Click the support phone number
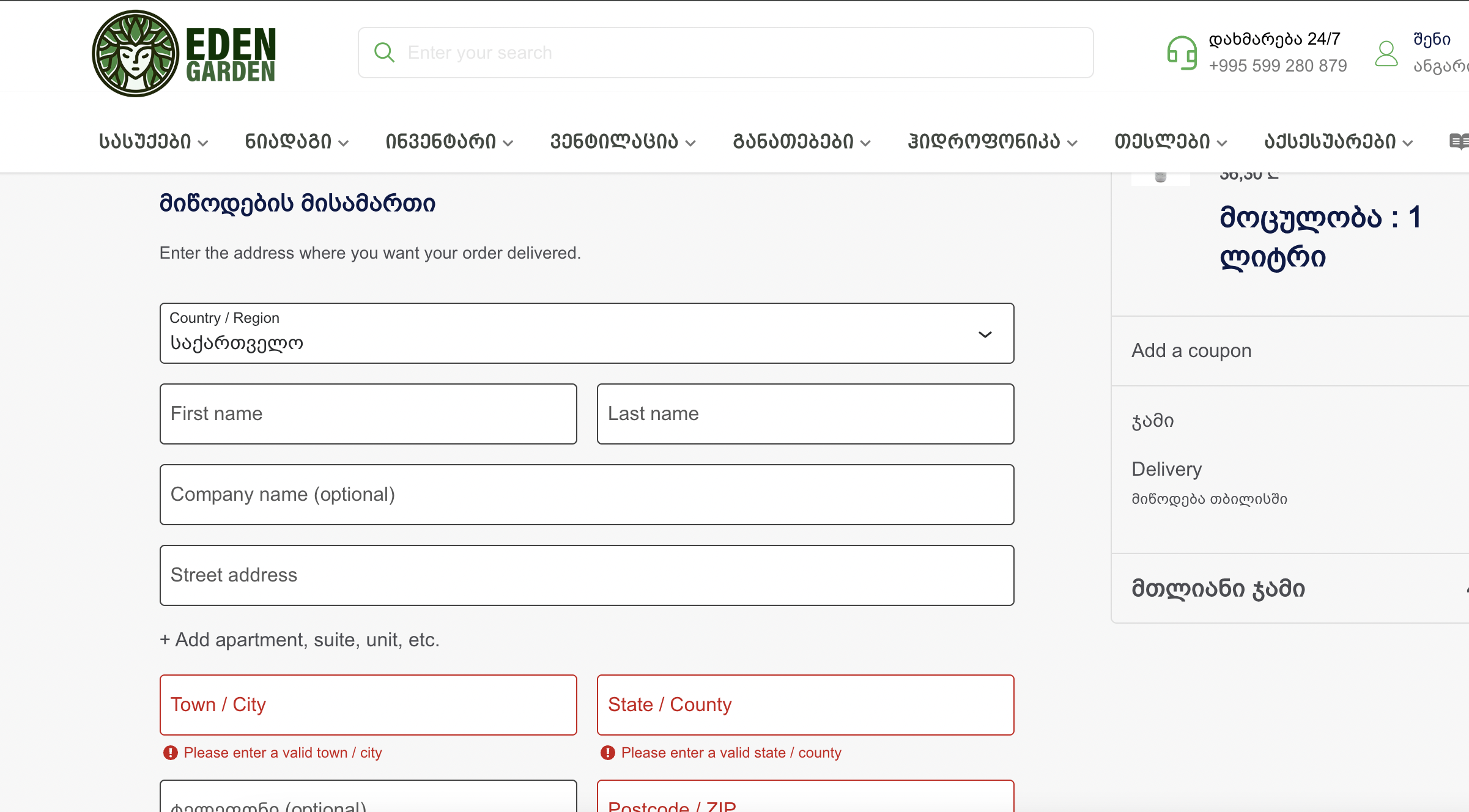Image resolution: width=1469 pixels, height=812 pixels. 1278,65
